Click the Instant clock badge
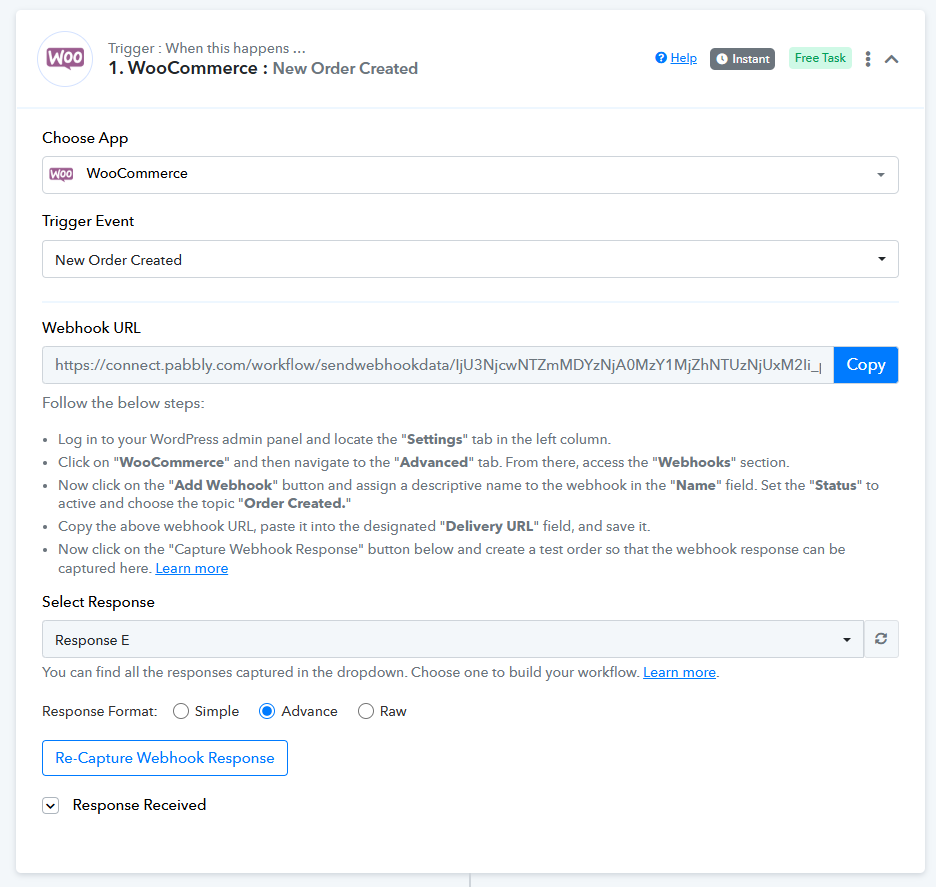Screen dimensions: 936x887 [742, 58]
